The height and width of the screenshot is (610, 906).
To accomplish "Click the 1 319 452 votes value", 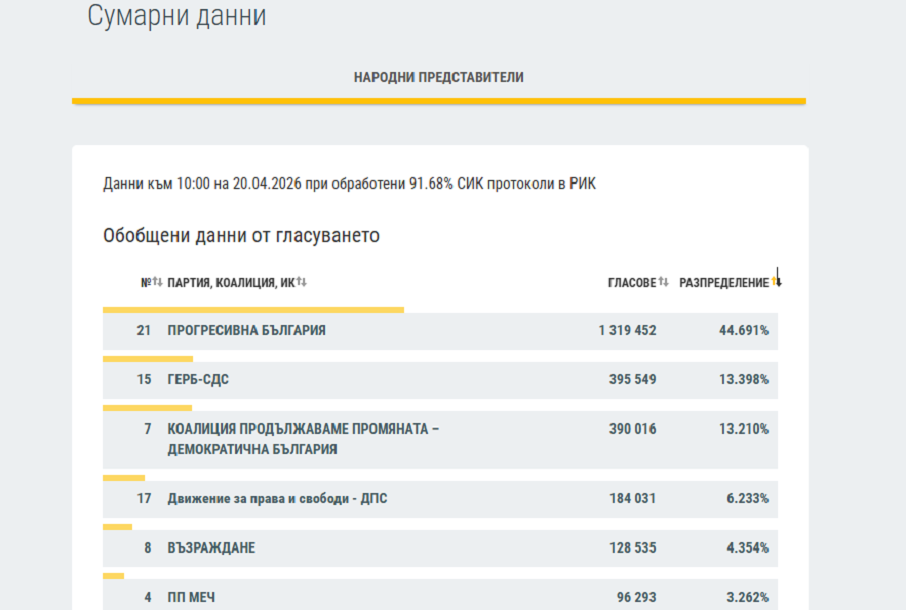I will tap(627, 331).
